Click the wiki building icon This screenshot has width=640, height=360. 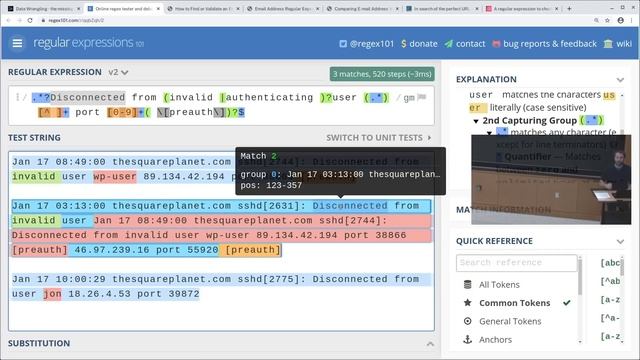[608, 44]
